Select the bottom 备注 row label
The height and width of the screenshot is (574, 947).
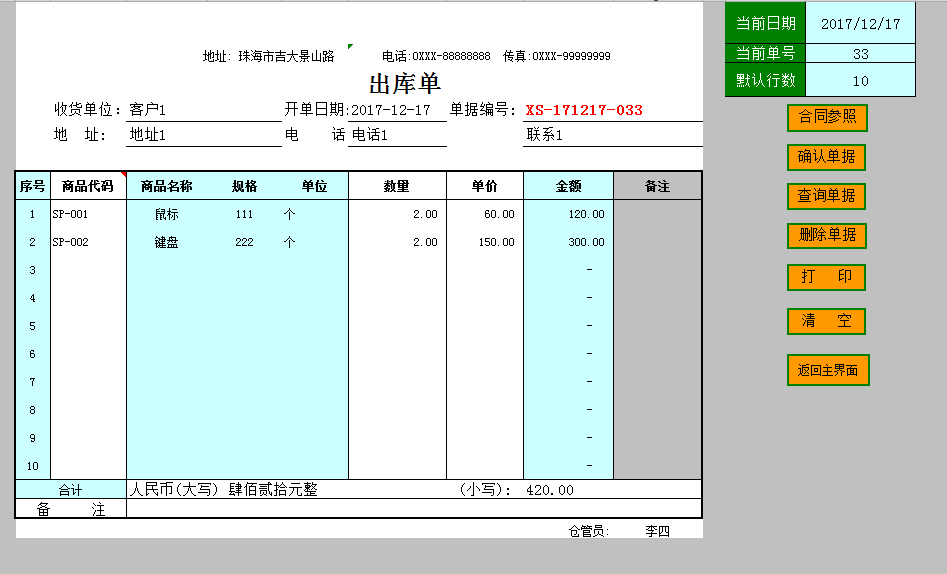(x=71, y=509)
